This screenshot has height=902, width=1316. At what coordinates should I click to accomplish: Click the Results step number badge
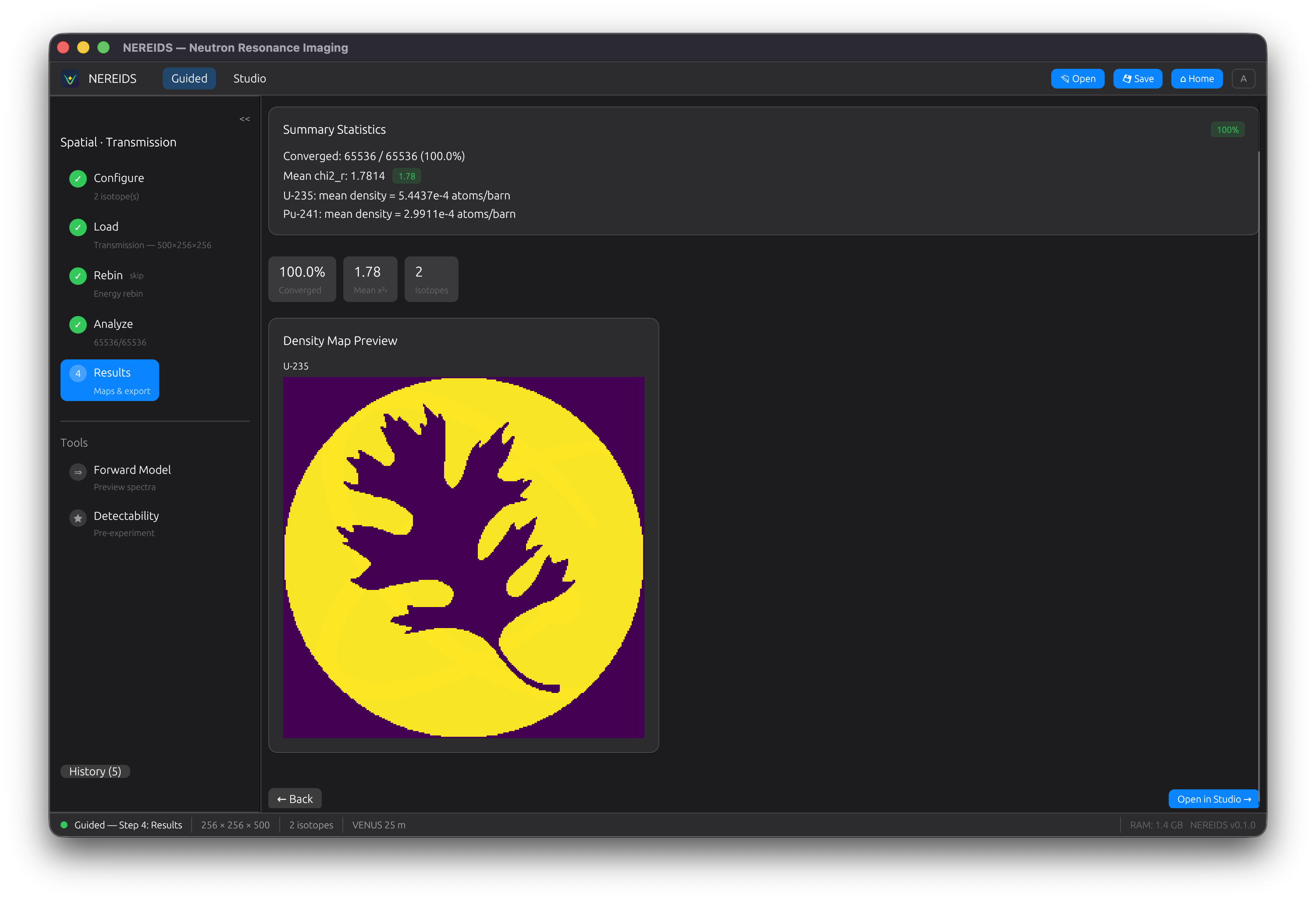pos(78,373)
